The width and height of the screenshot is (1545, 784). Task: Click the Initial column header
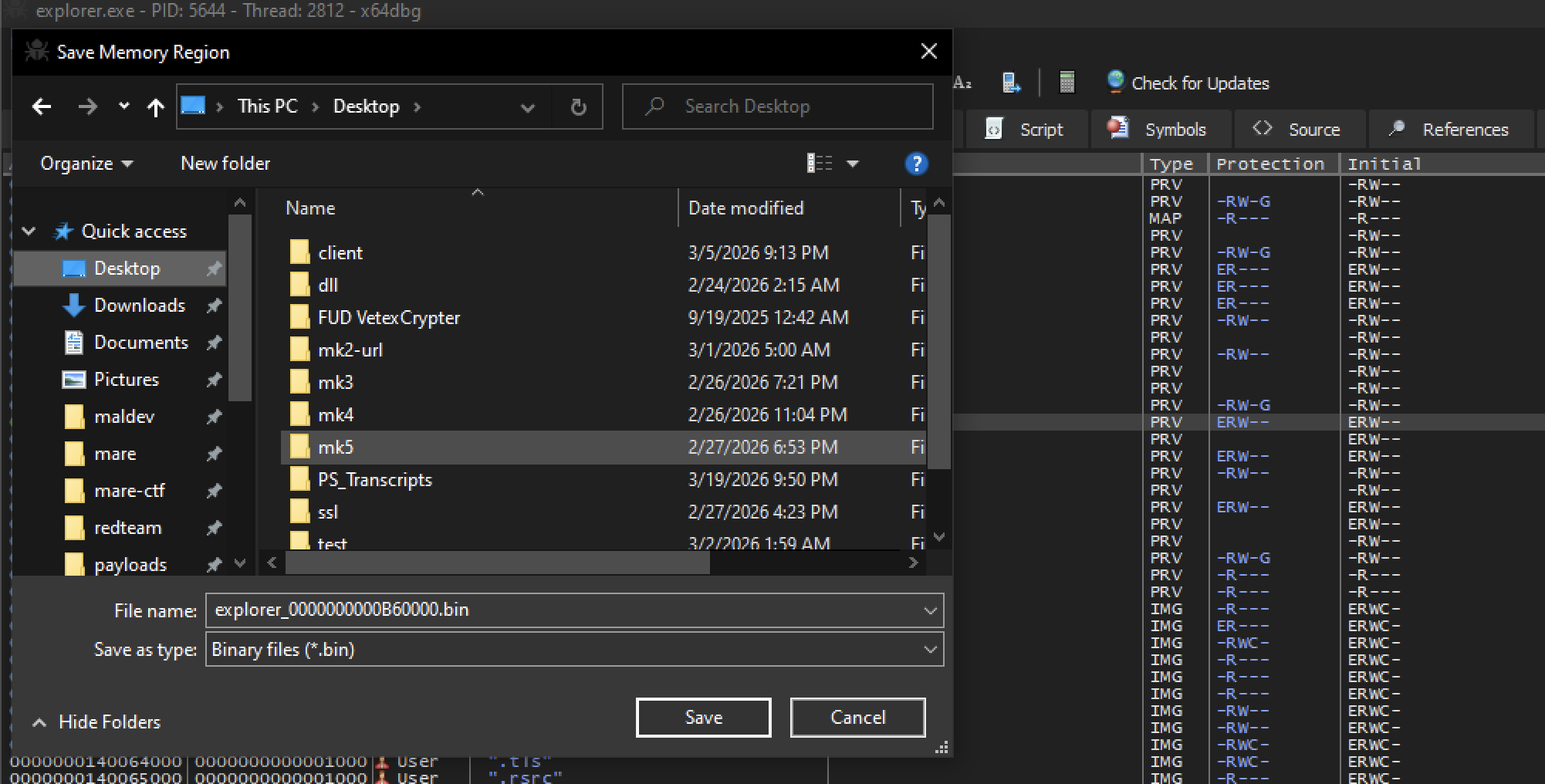[x=1384, y=164]
